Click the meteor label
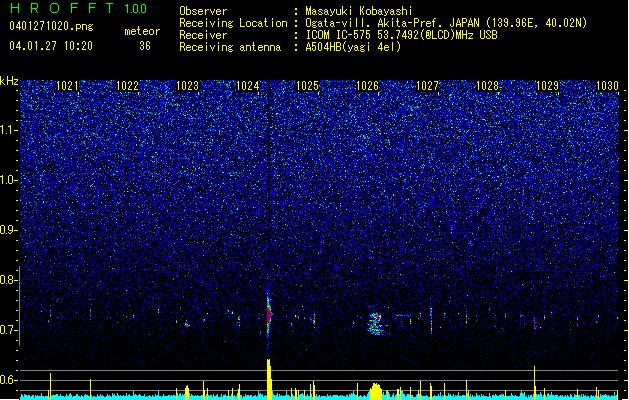 pos(142,31)
